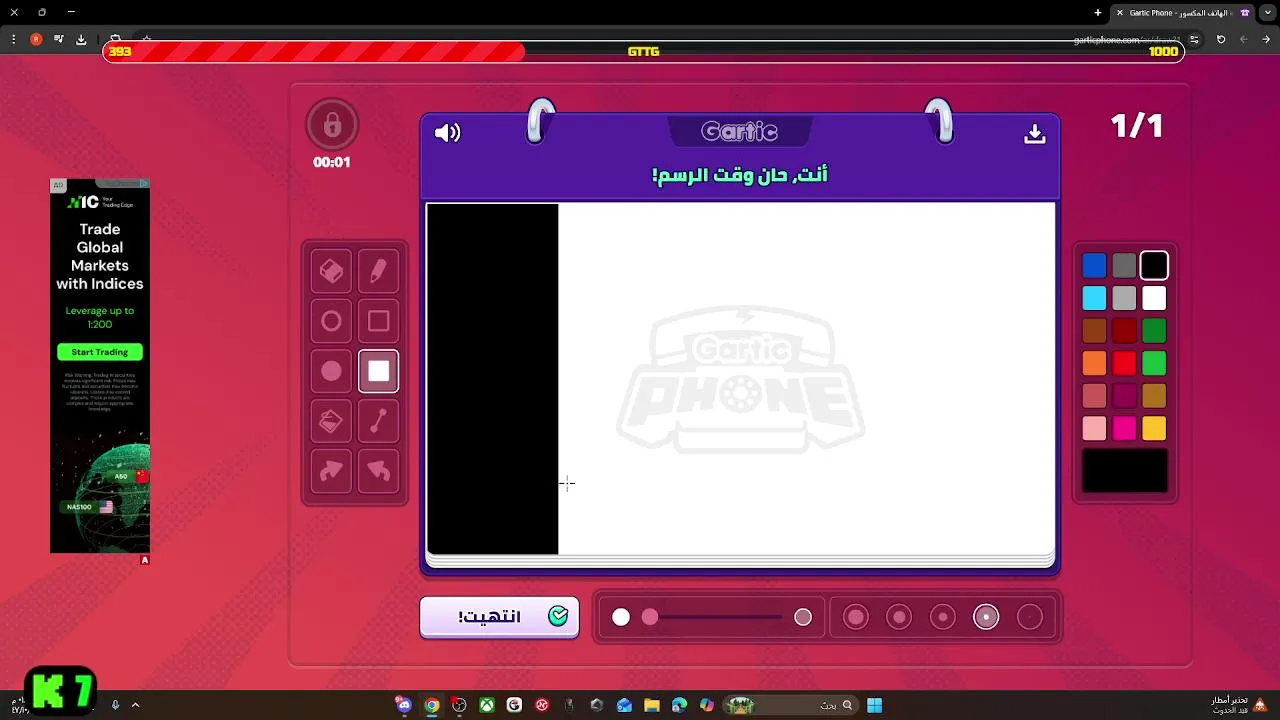Choose the largest brush size
The height and width of the screenshot is (720, 1280).
856,617
